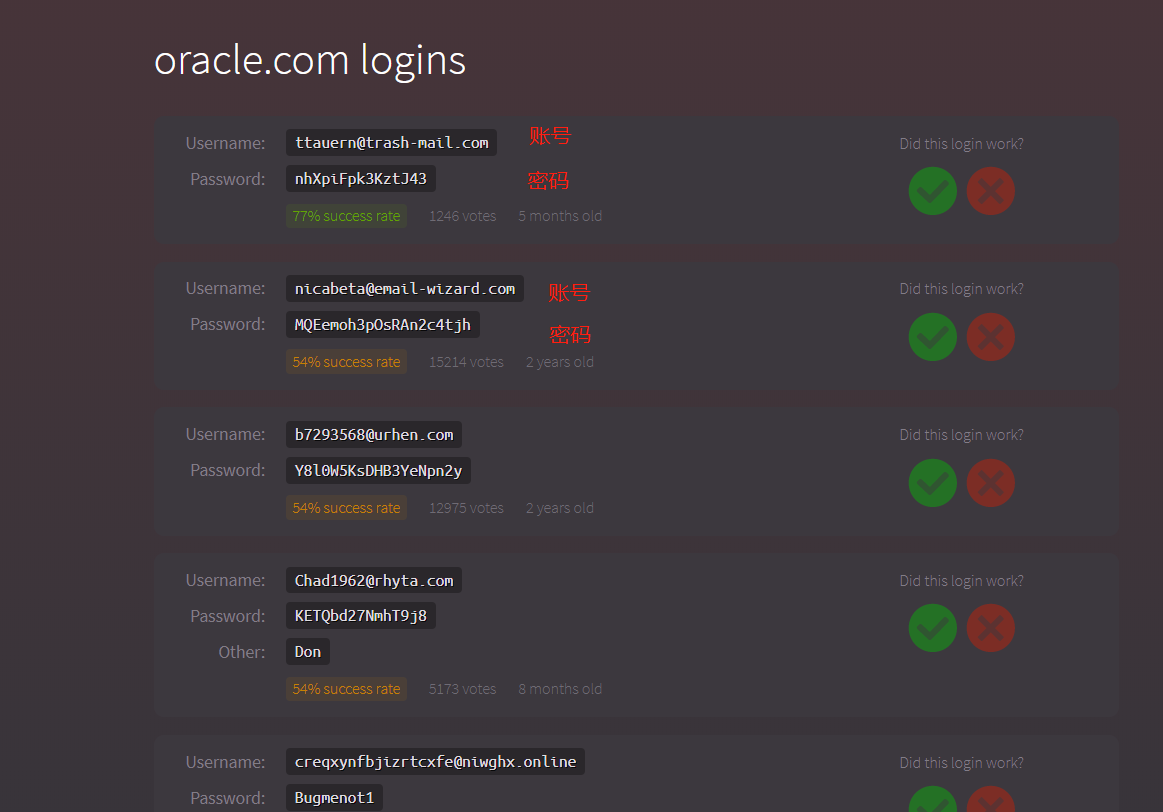Click the oracle.com logins heading

(x=310, y=61)
